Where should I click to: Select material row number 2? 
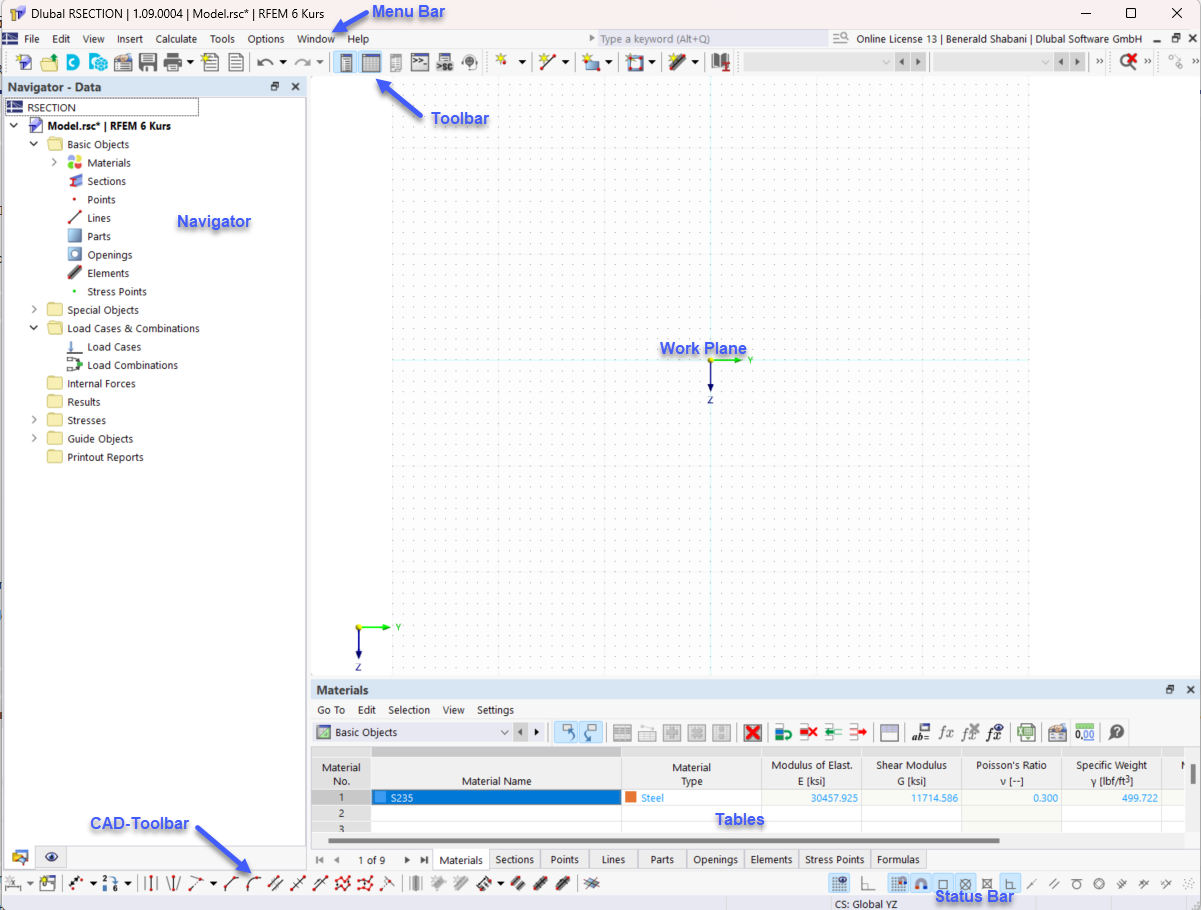tap(341, 813)
